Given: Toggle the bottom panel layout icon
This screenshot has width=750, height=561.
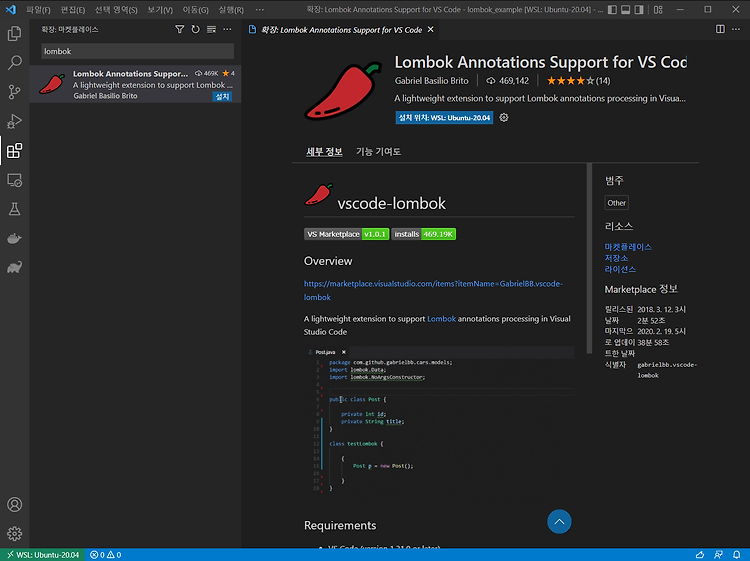Looking at the screenshot, I should point(626,10).
